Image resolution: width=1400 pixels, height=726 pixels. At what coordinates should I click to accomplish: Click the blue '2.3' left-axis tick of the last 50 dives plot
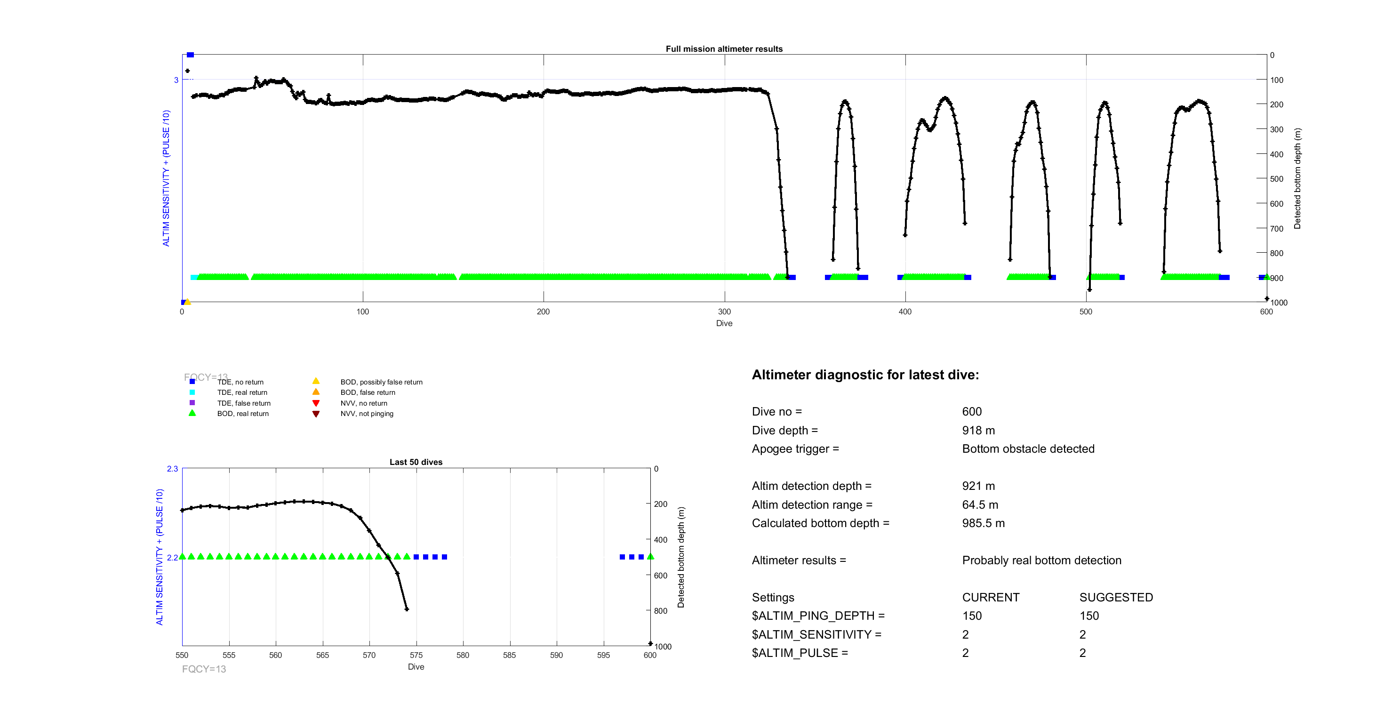coord(172,469)
